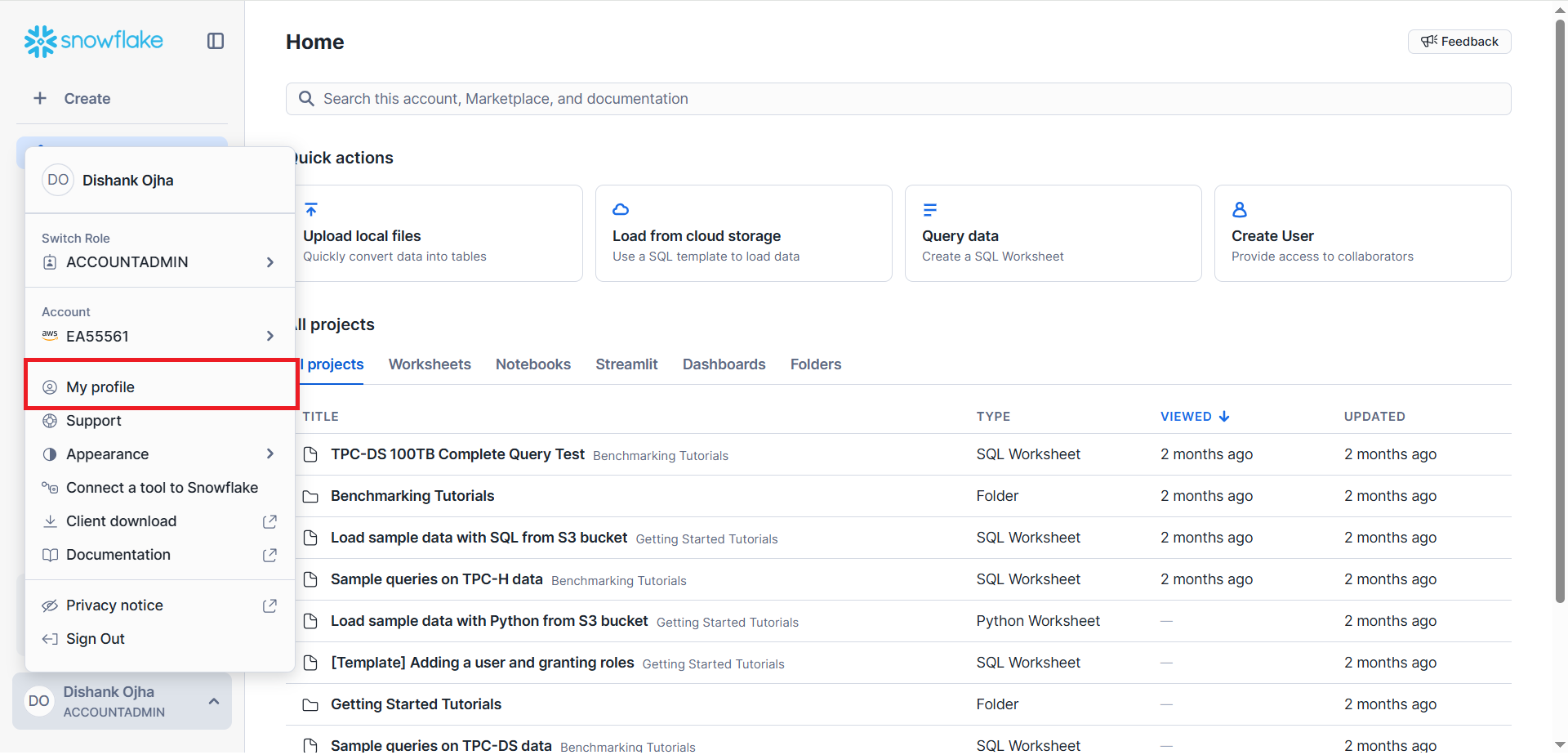Switch to the Worksheets tab

tap(430, 364)
